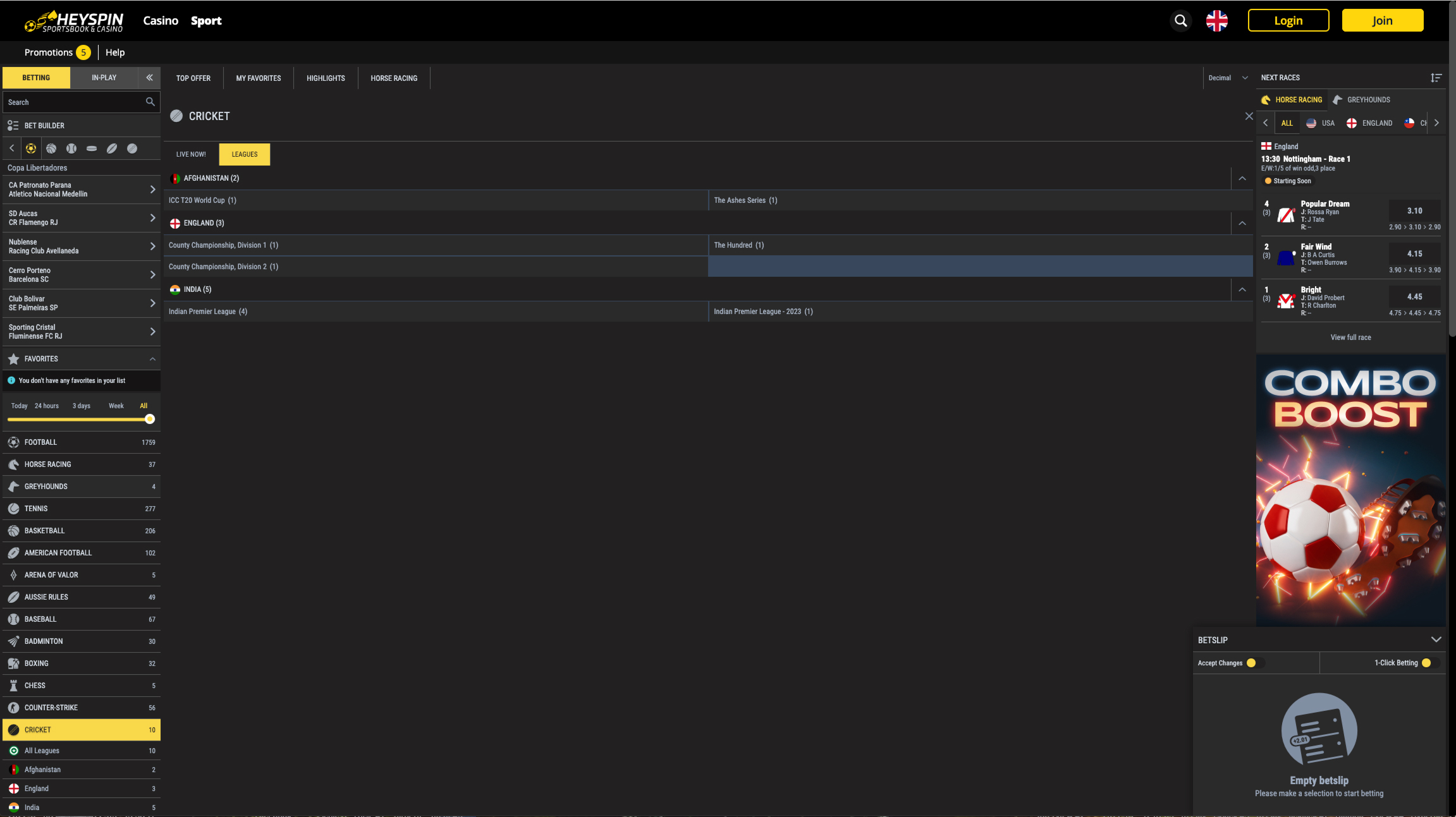This screenshot has height=817, width=1456.
Task: Open Arena of Valor sport
Action: [82, 575]
